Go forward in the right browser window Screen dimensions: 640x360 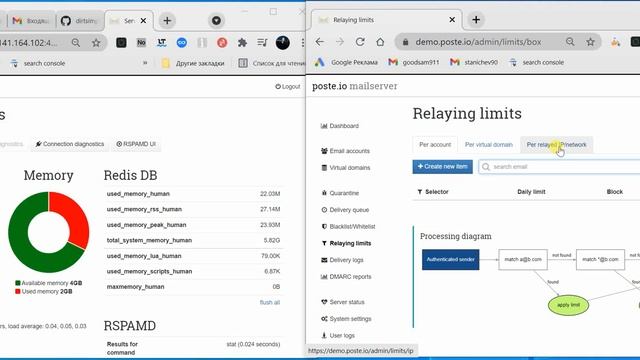[x=340, y=42]
